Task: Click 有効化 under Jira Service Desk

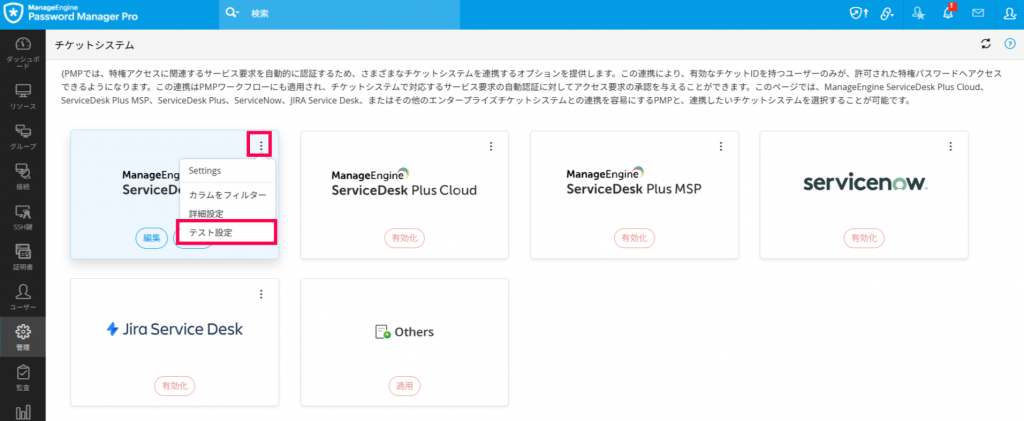Action: 174,386
